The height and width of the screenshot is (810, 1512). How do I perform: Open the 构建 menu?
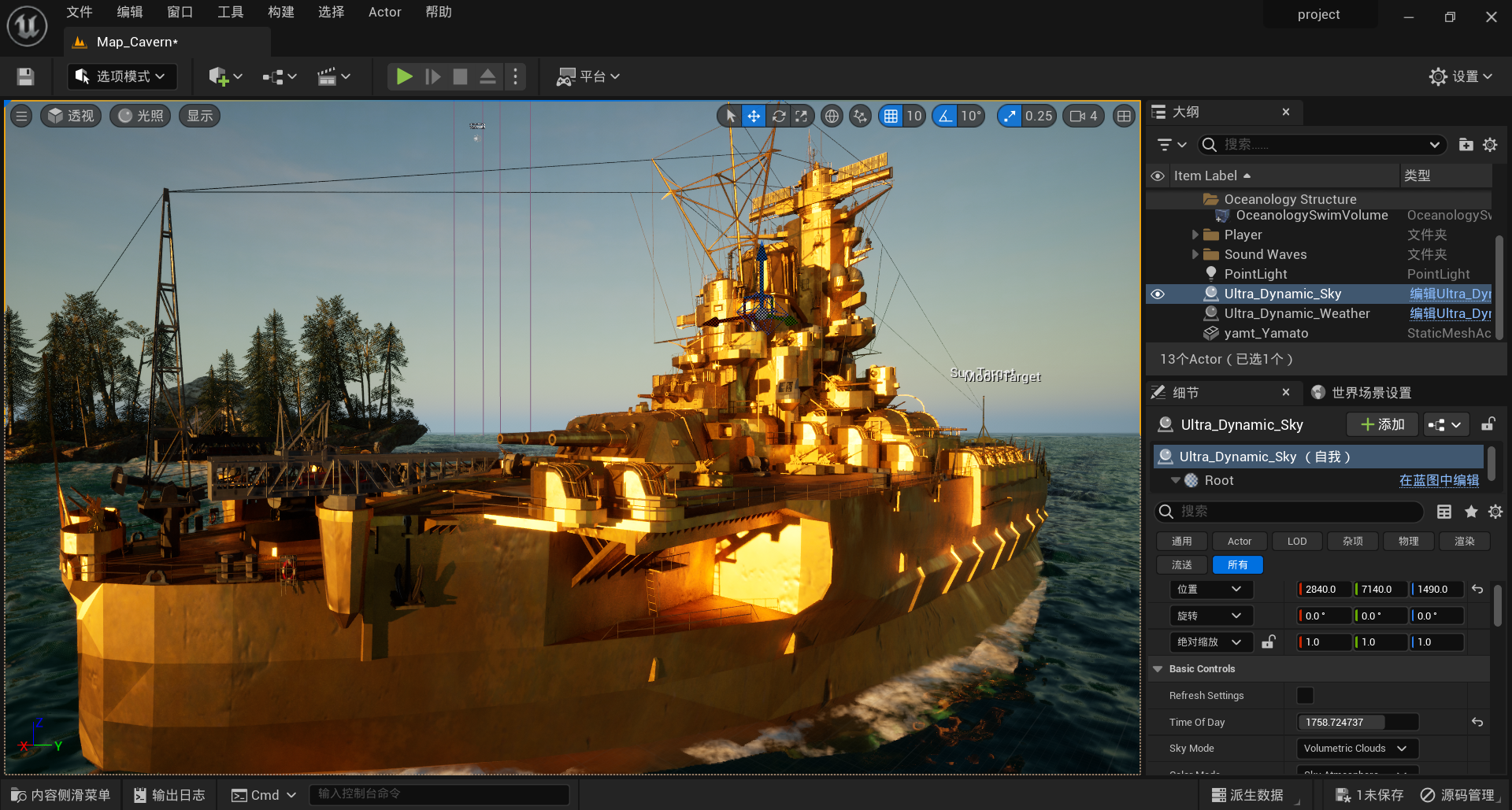click(x=281, y=12)
